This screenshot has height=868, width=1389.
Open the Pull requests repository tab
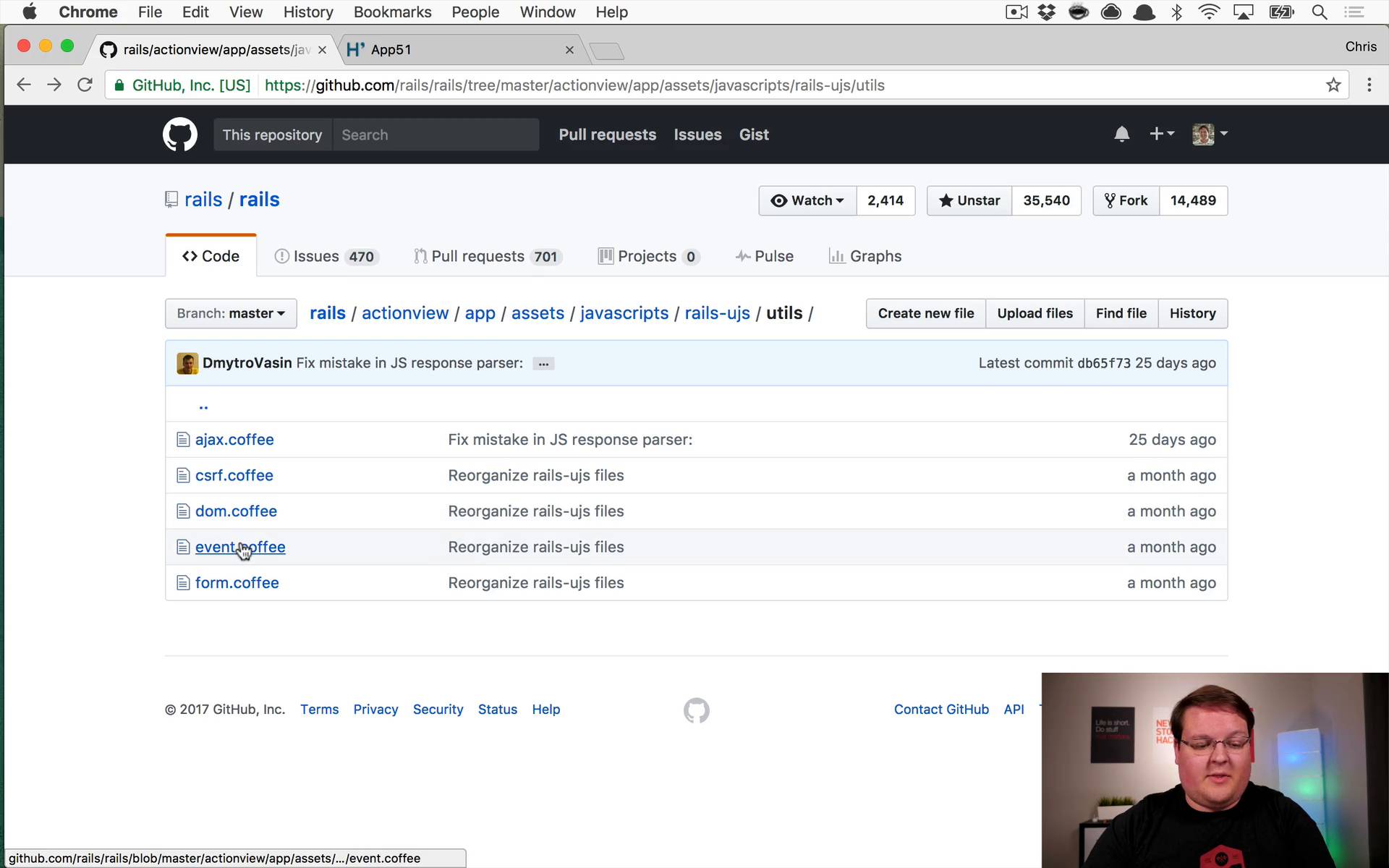[x=488, y=257]
